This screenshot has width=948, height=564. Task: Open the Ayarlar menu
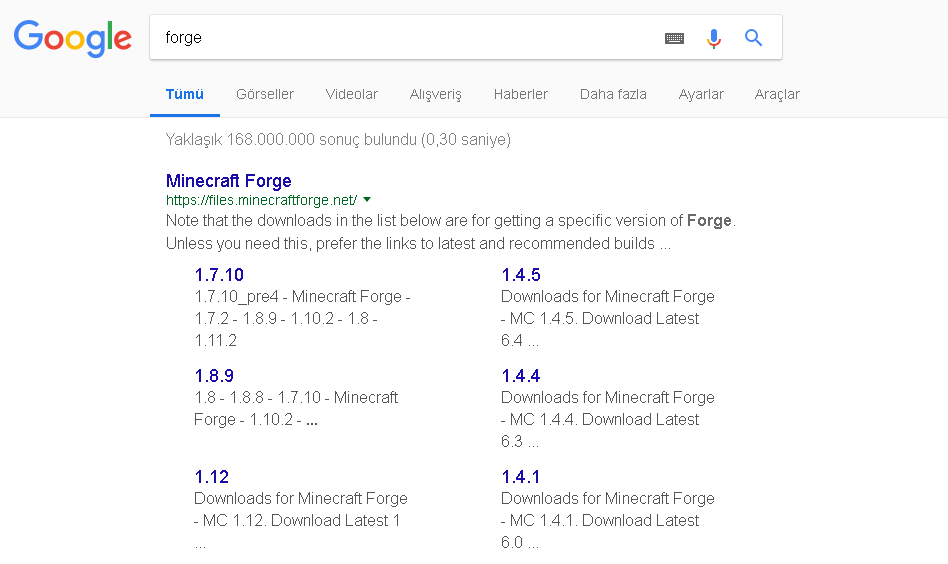[701, 95]
